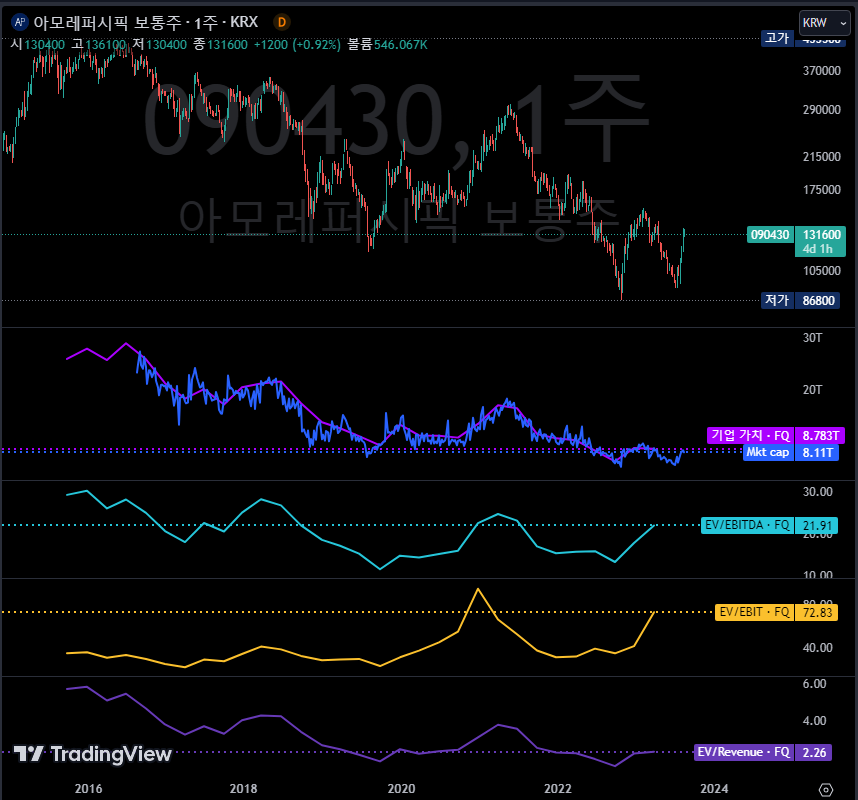Select the EV/EBIT · FQ label
Image resolution: width=858 pixels, height=800 pixels.
tap(754, 612)
